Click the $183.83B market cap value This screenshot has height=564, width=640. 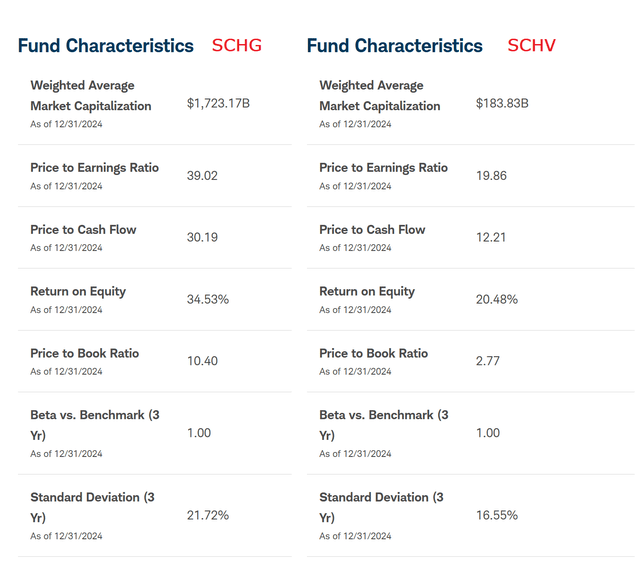(x=502, y=103)
